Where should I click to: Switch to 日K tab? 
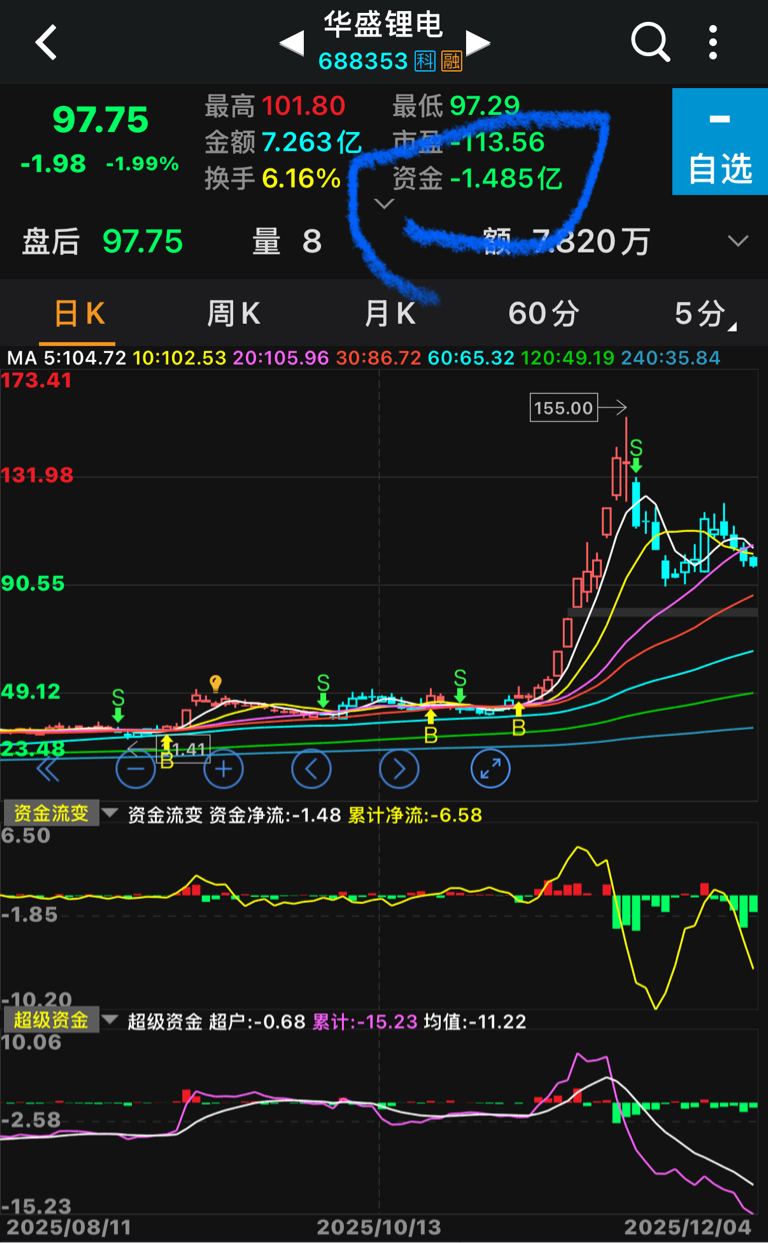tap(79, 314)
